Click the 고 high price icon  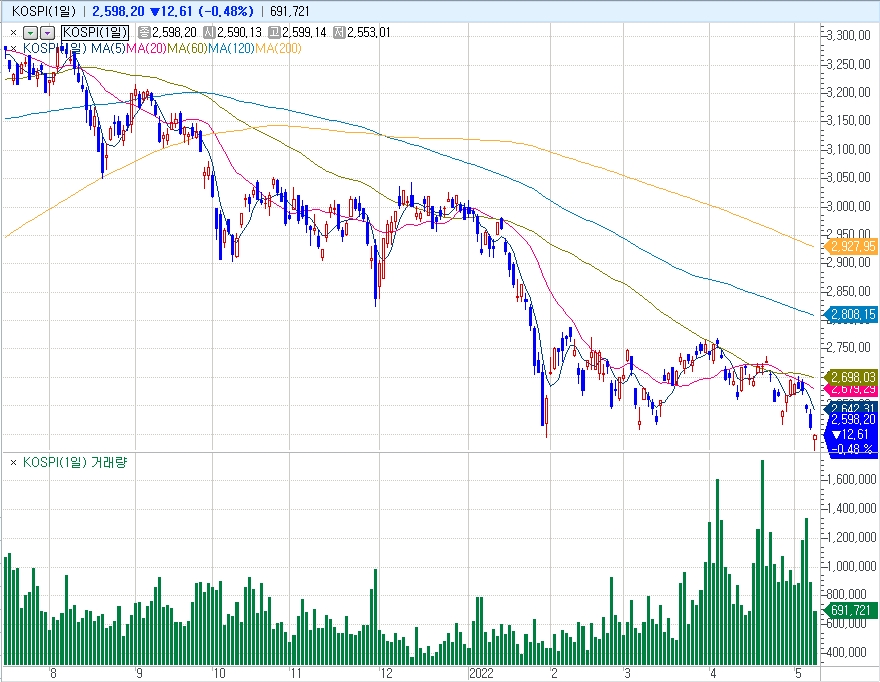(x=274, y=32)
